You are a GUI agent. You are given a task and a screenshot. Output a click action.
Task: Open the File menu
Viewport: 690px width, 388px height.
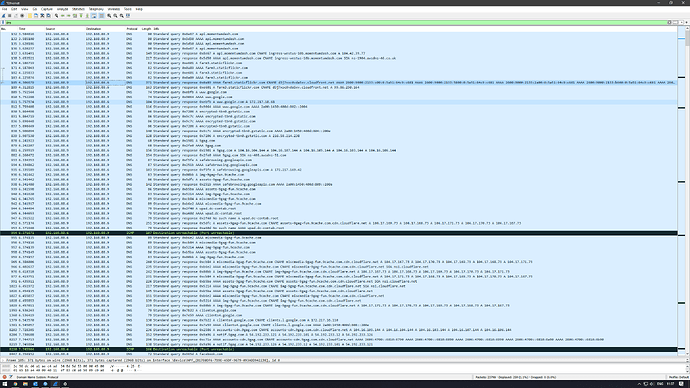[x=4, y=9]
